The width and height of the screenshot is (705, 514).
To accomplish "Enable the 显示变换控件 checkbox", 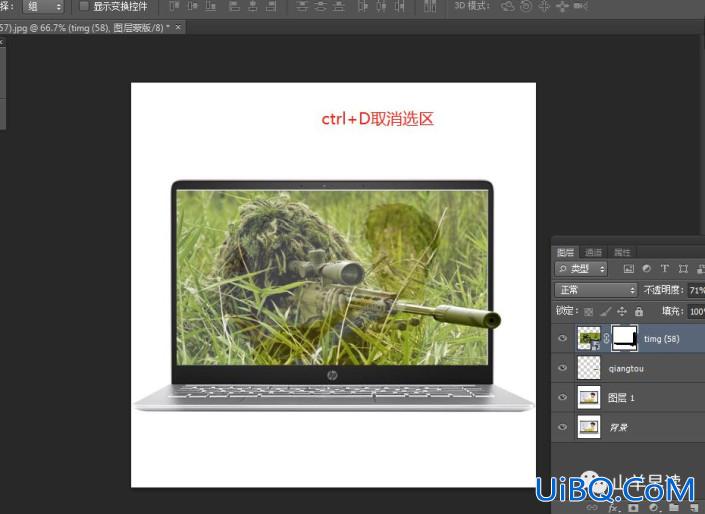I will pyautogui.click(x=84, y=6).
